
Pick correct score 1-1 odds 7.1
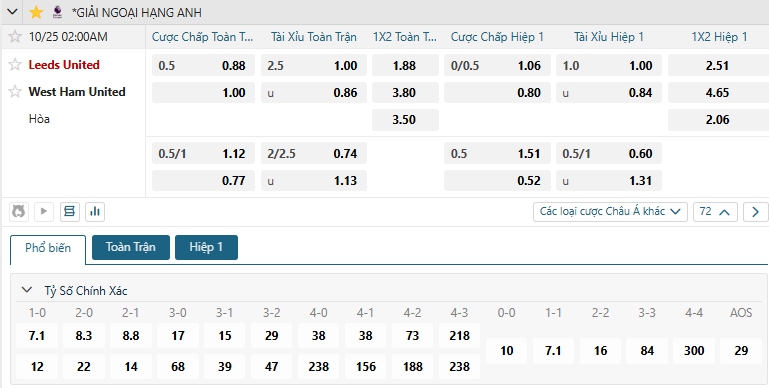553,351
